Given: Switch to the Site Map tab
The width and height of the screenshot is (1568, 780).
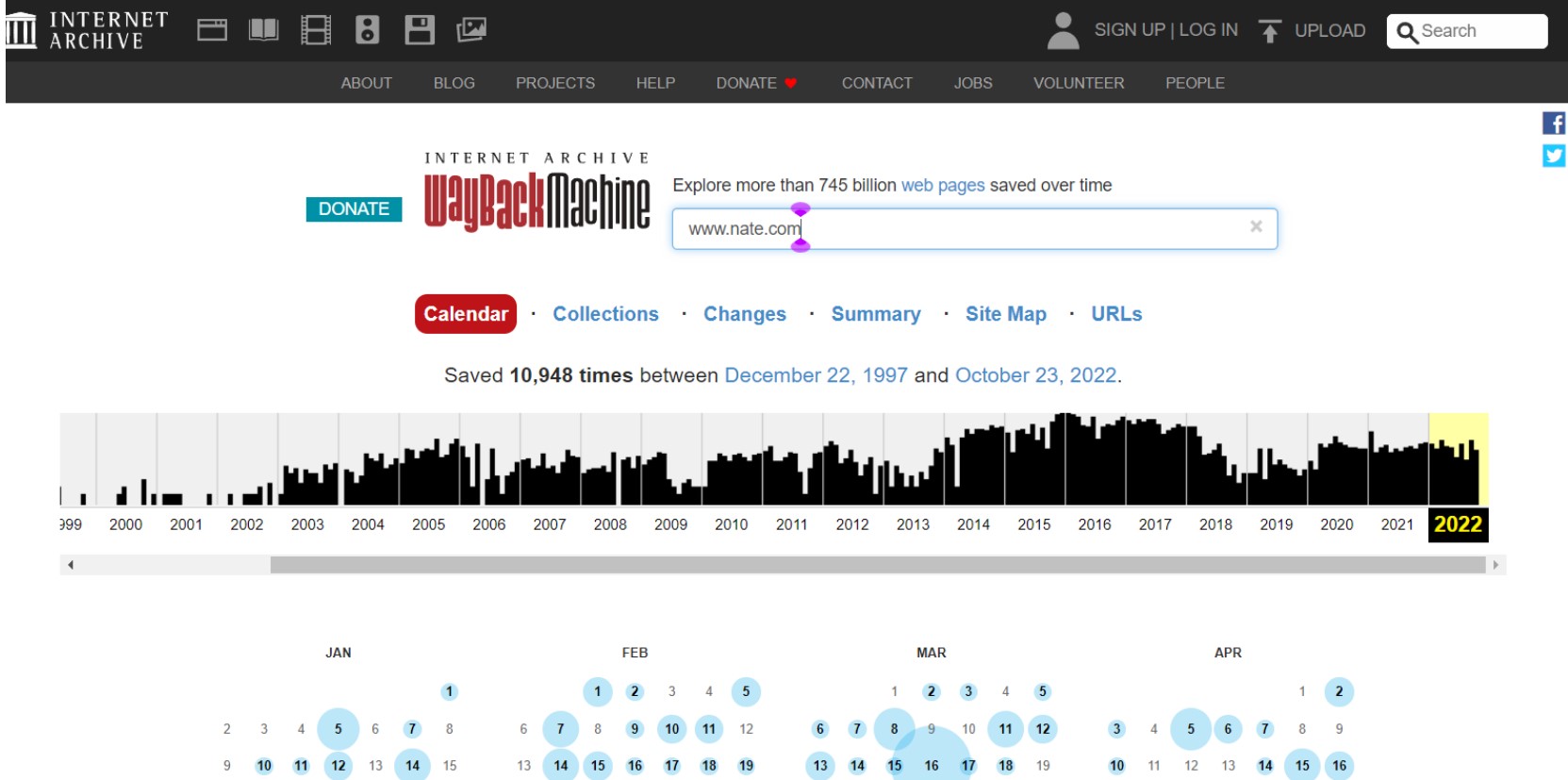Looking at the screenshot, I should click(x=1006, y=314).
